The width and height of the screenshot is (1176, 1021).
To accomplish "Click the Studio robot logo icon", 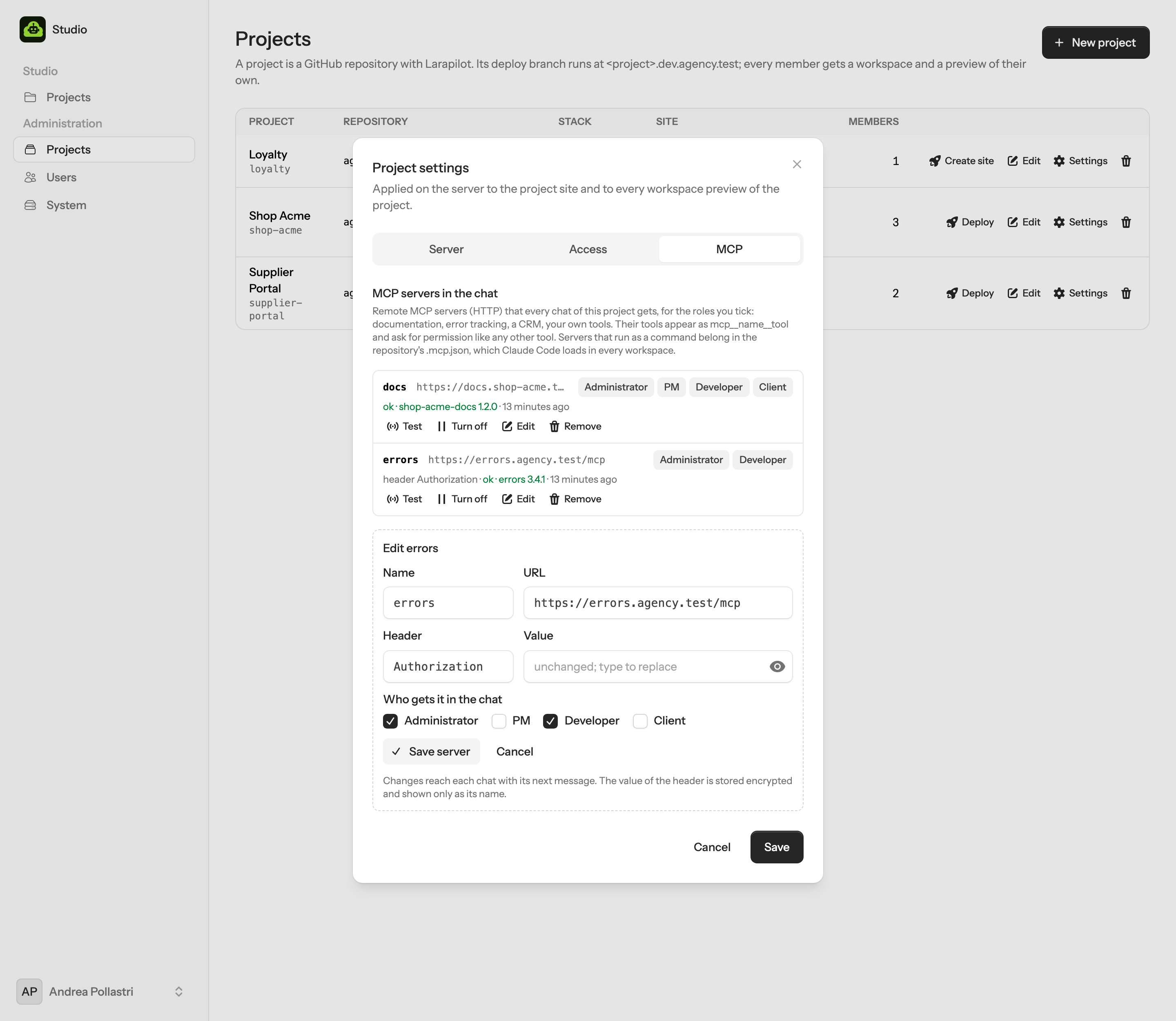I will [x=33, y=29].
